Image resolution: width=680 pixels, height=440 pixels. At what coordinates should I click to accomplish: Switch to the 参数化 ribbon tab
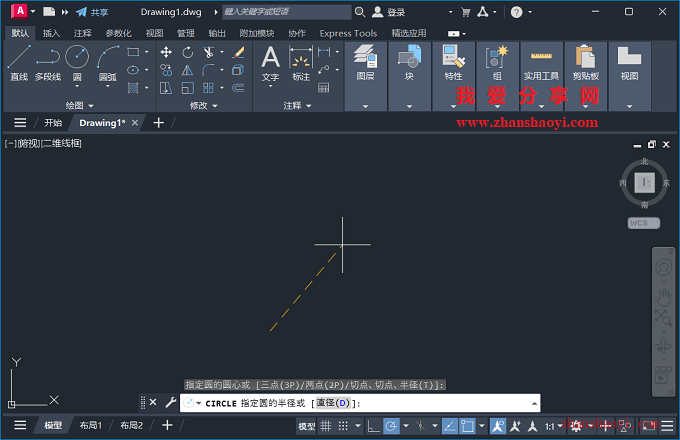(118, 33)
